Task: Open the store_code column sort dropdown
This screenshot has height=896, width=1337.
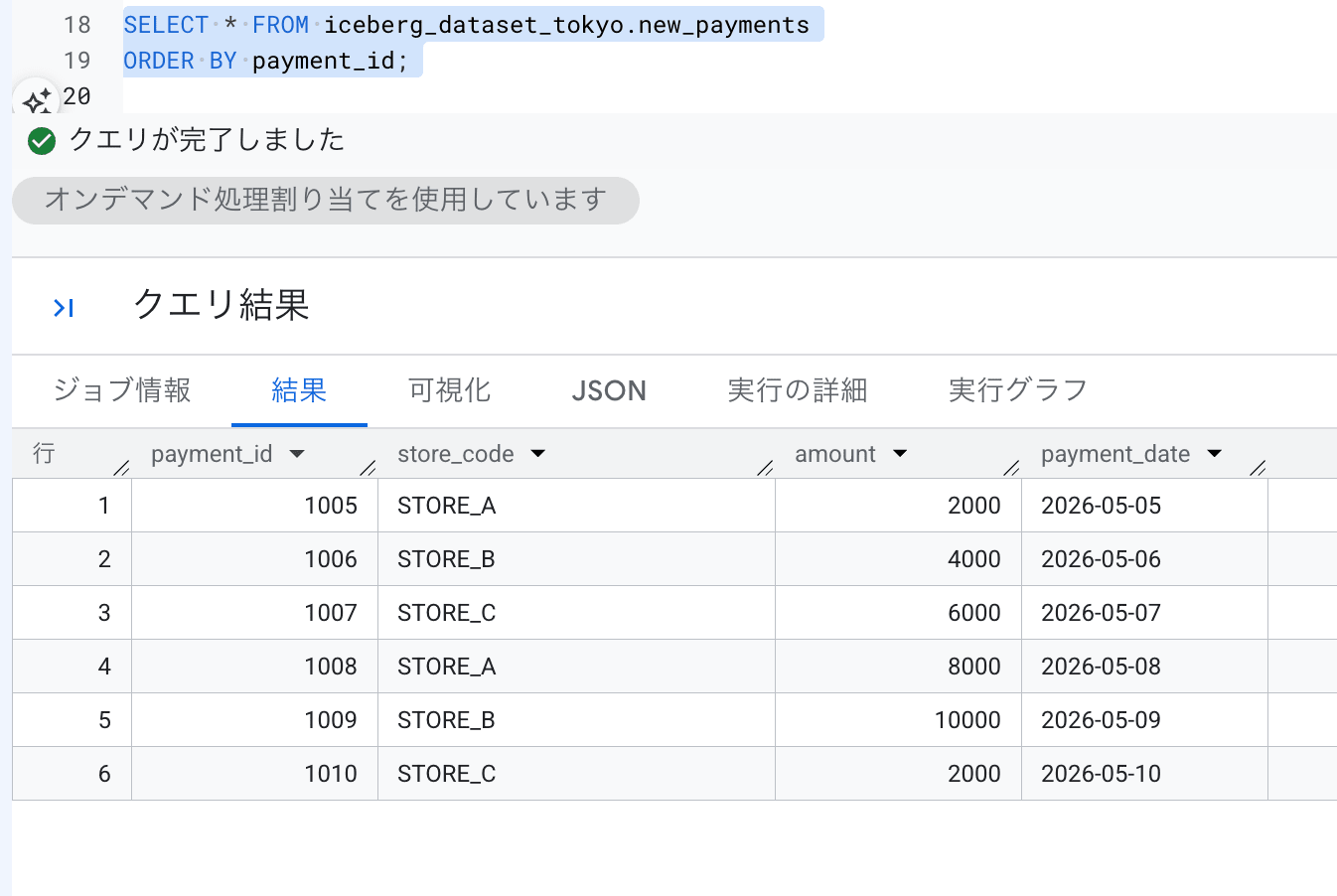Action: 538,454
